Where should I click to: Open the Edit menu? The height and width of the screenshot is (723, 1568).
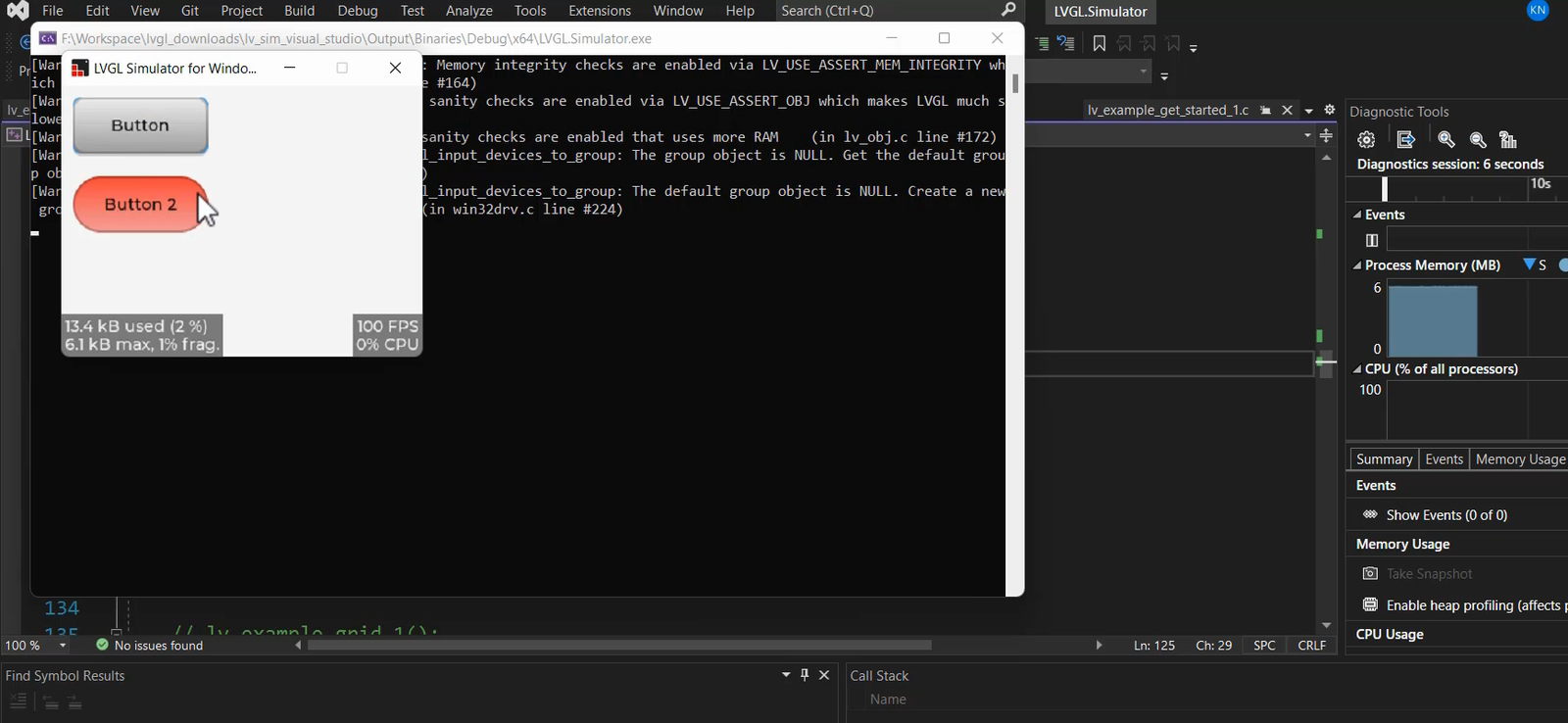point(97,11)
